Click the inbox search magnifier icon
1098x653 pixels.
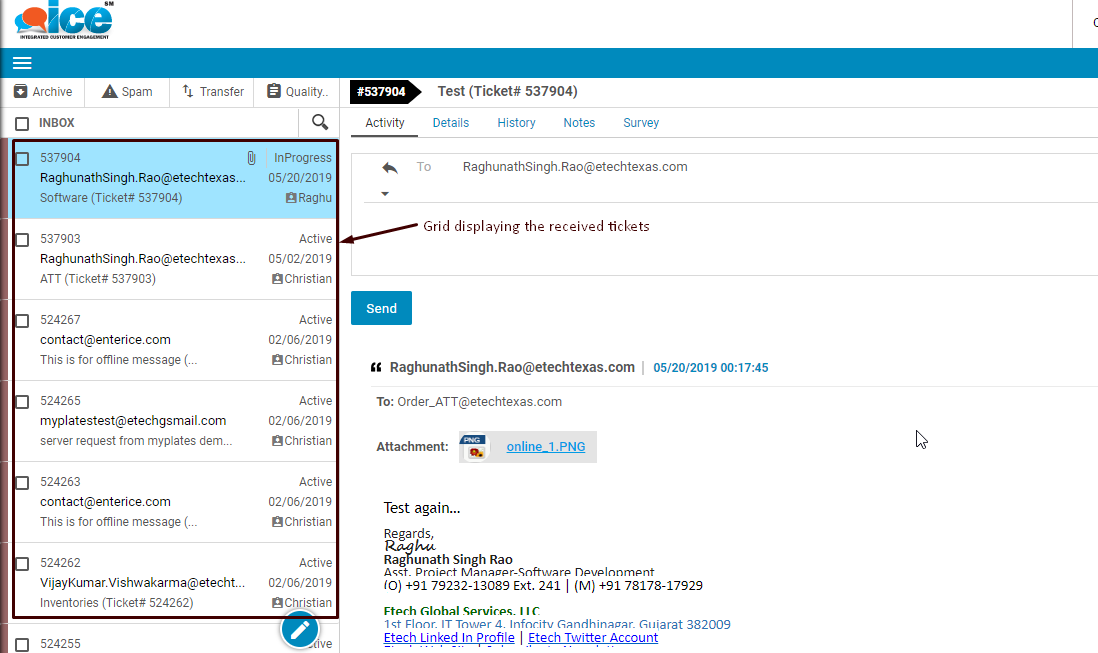pyautogui.click(x=320, y=122)
